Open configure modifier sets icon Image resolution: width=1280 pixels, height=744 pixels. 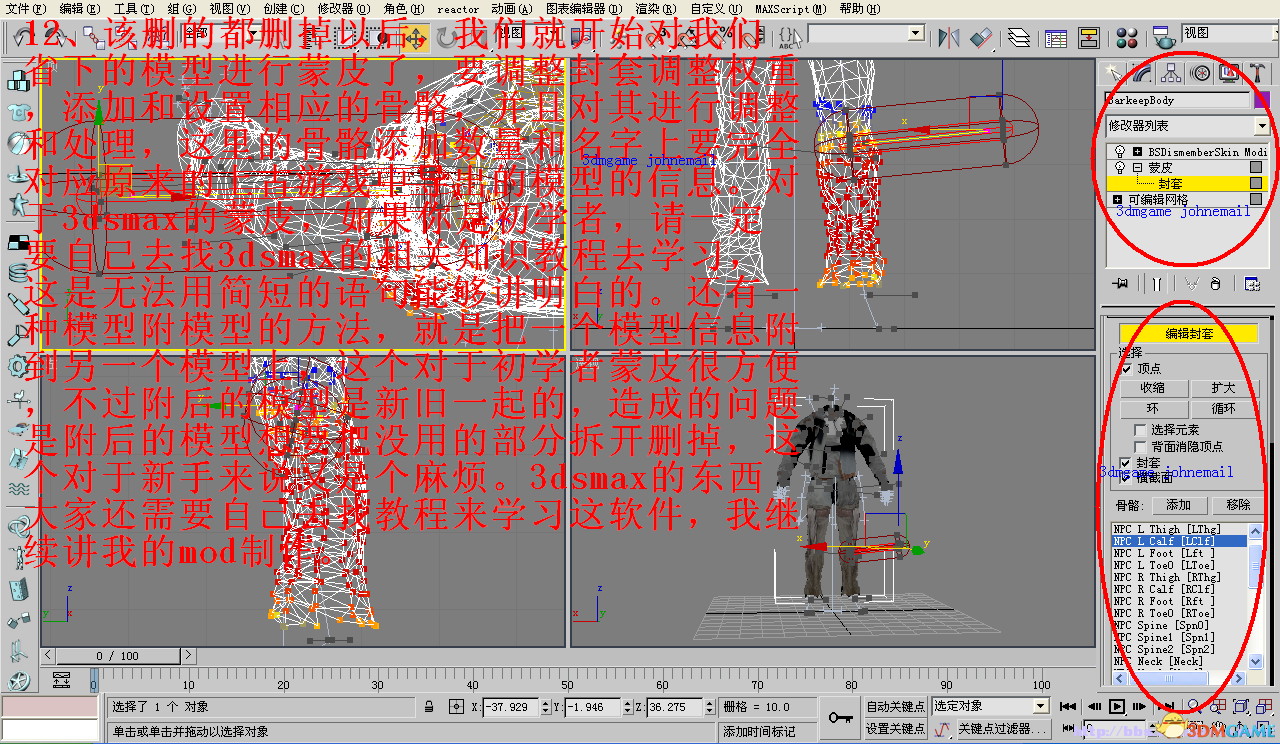tap(1252, 284)
